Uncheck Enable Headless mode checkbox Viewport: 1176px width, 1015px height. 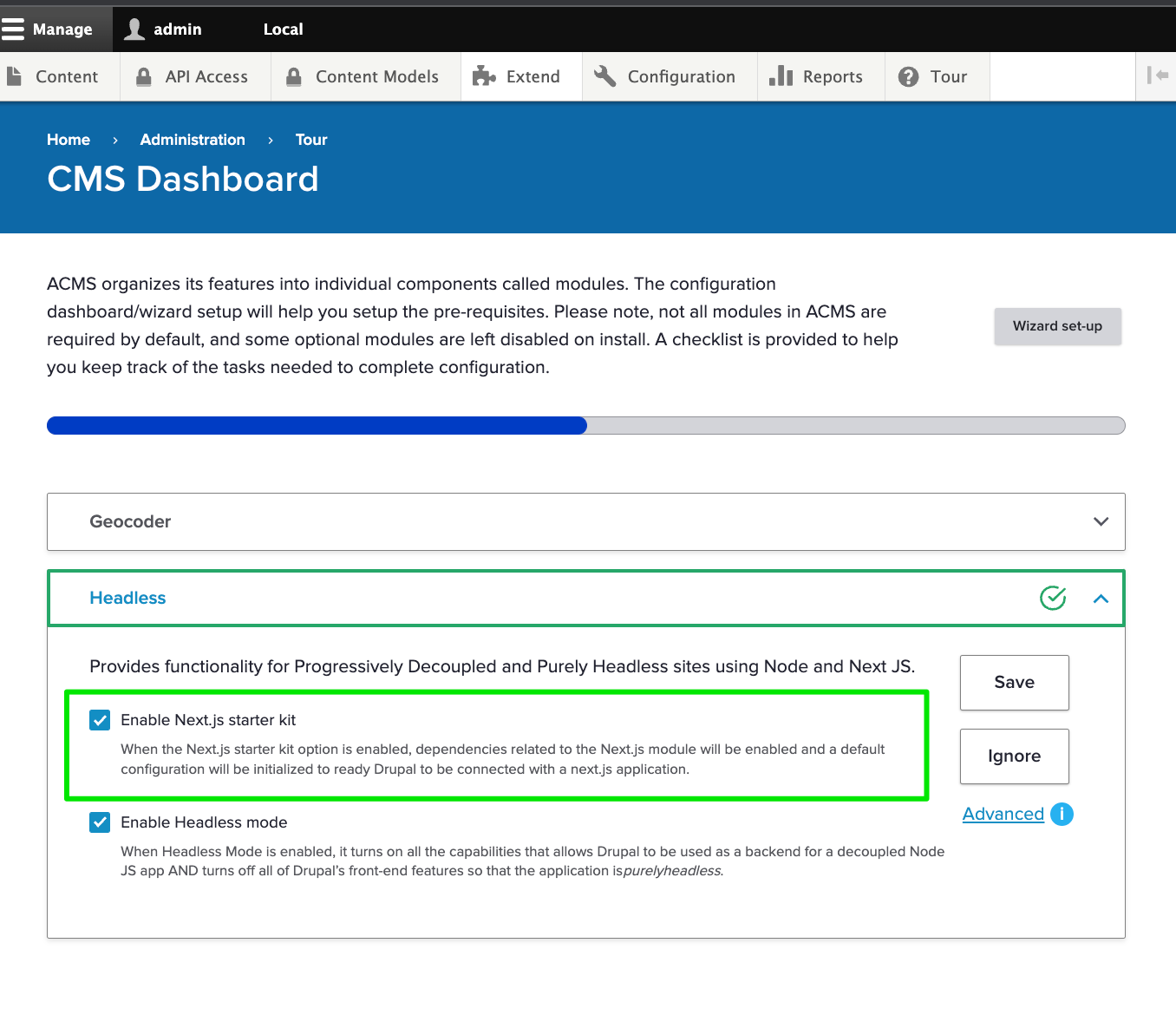(100, 822)
